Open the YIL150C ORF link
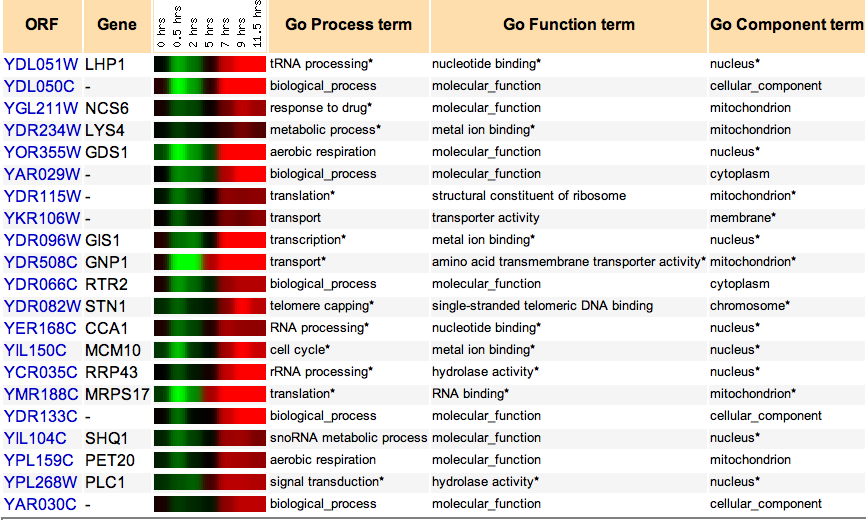 [35, 350]
